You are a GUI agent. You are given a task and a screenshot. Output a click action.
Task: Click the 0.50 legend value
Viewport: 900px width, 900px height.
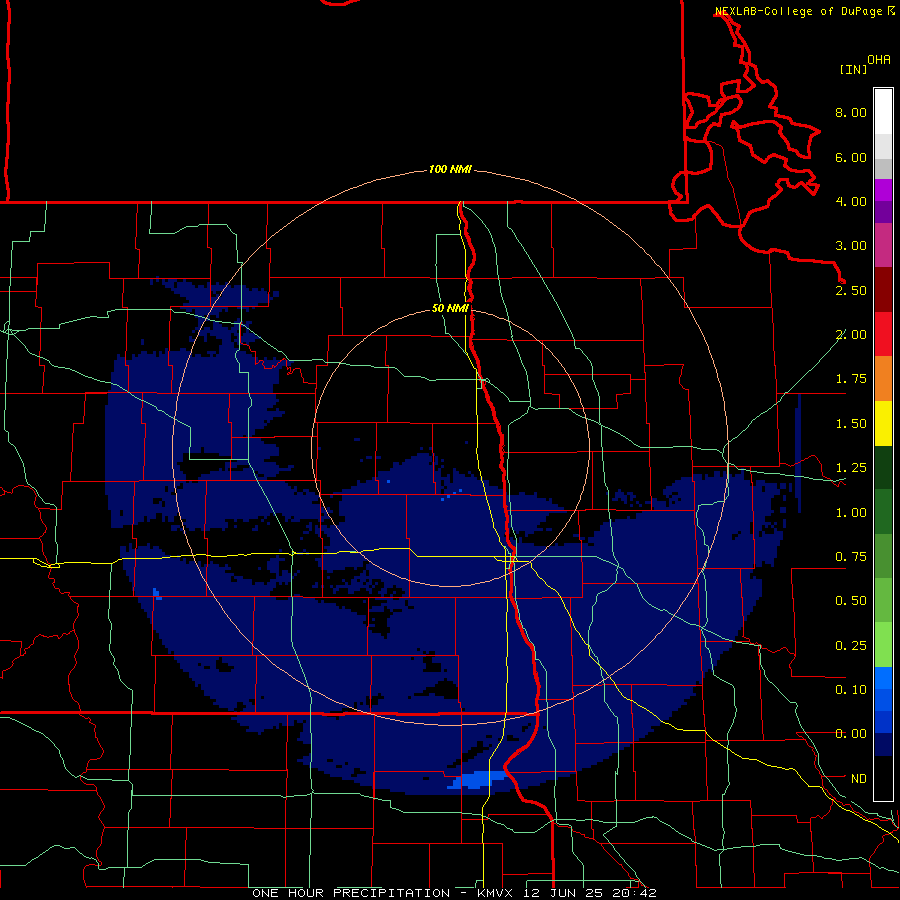[x=851, y=601]
